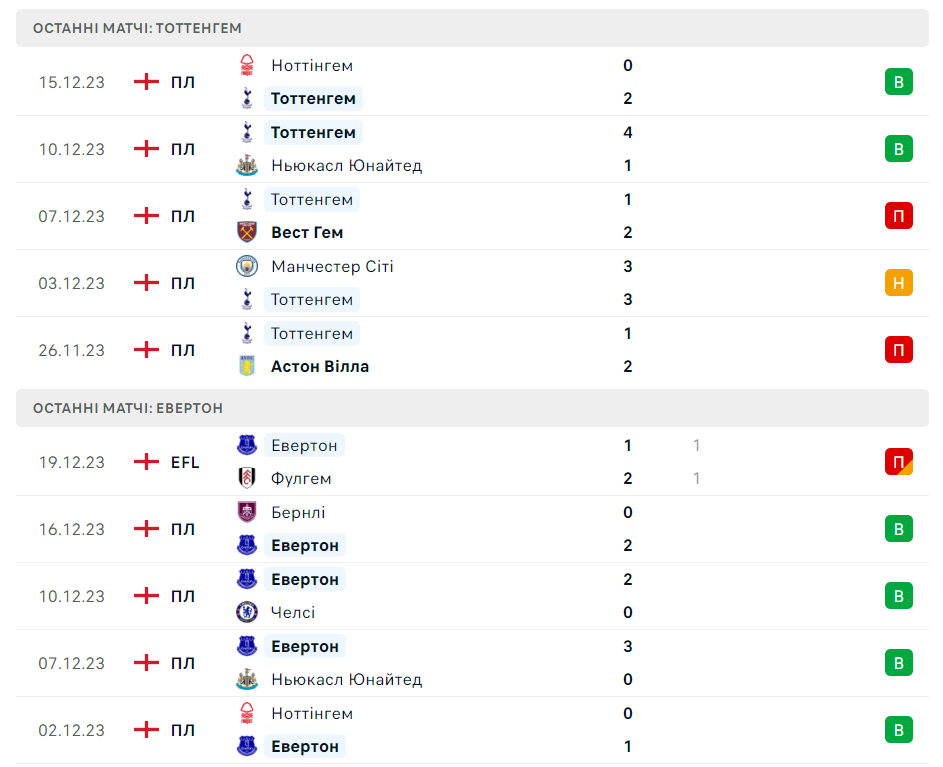Click the red loss badge for Tottenham–West Ham

[898, 216]
